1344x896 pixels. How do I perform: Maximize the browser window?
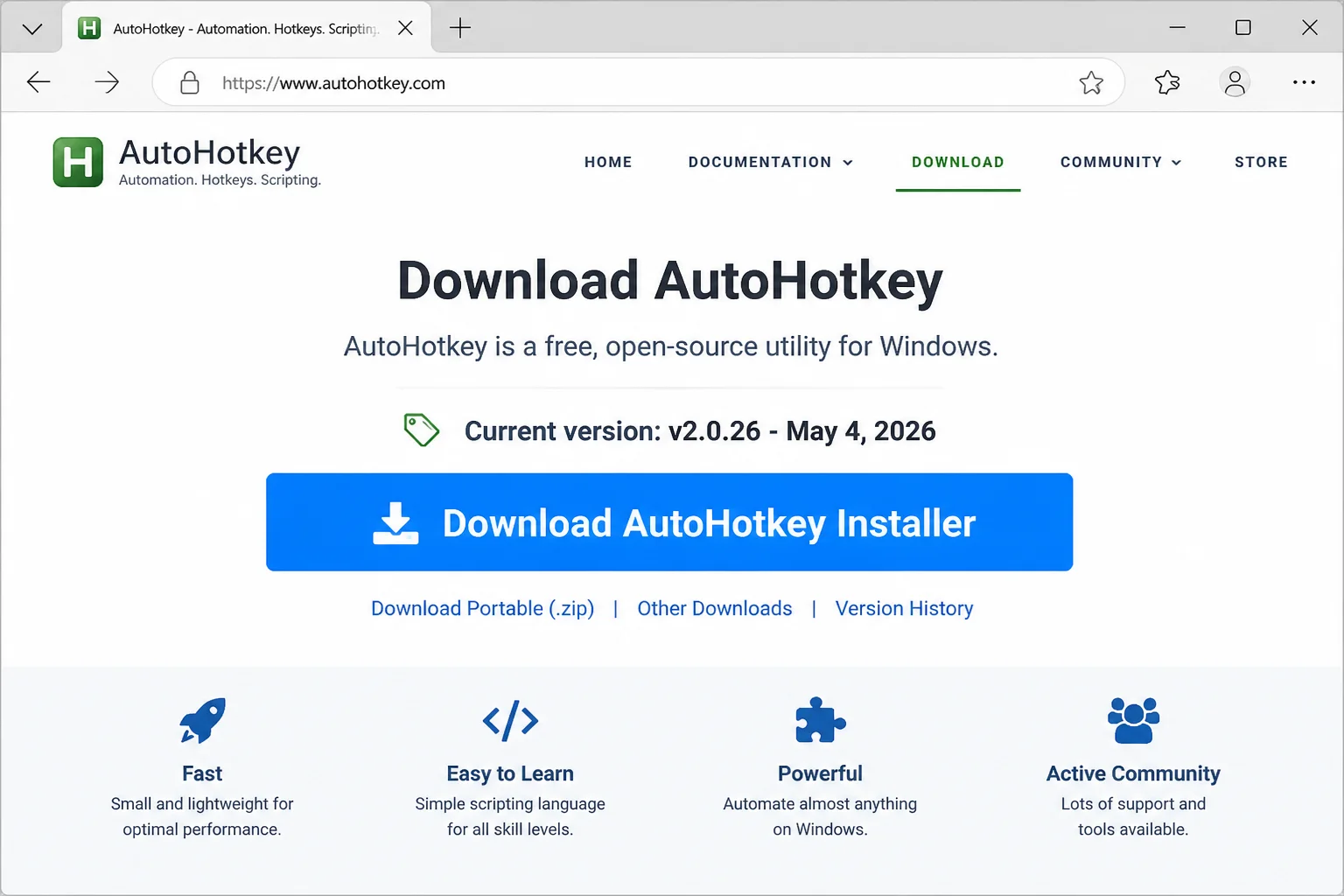click(x=1242, y=28)
